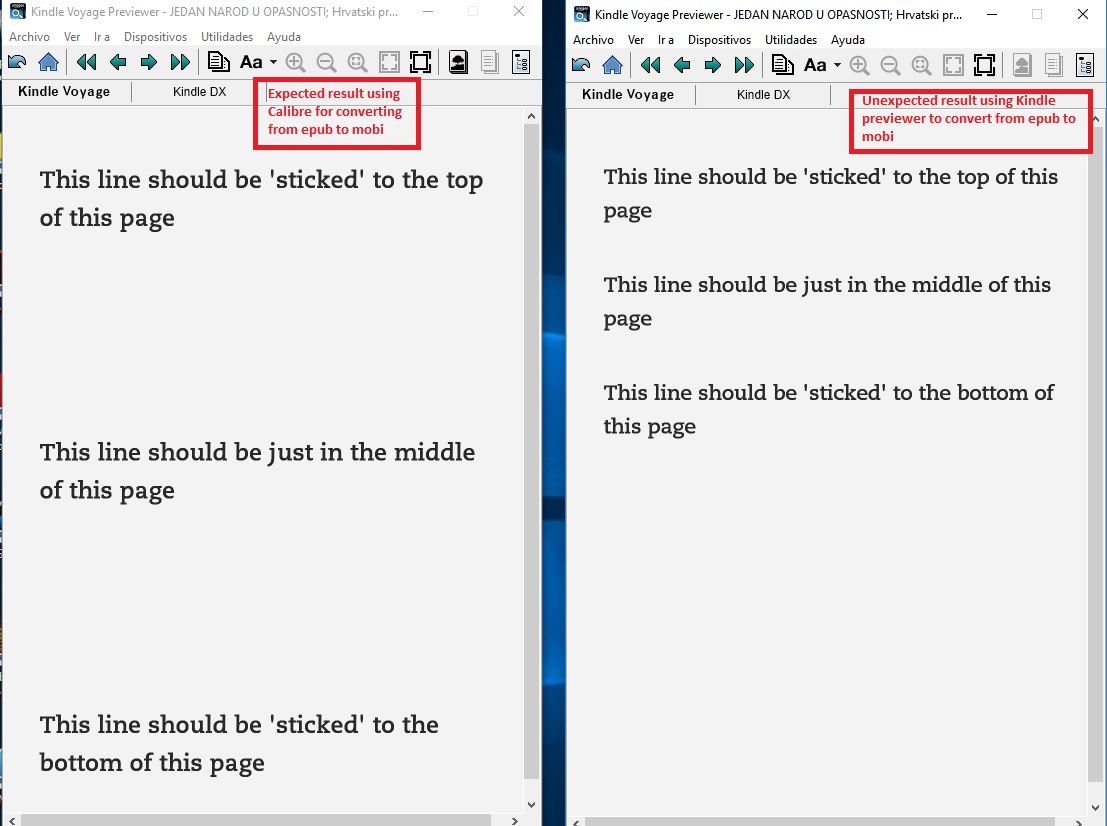Zoom out magnifier in left window
Viewport: 1107px width, 826px height.
pos(326,62)
